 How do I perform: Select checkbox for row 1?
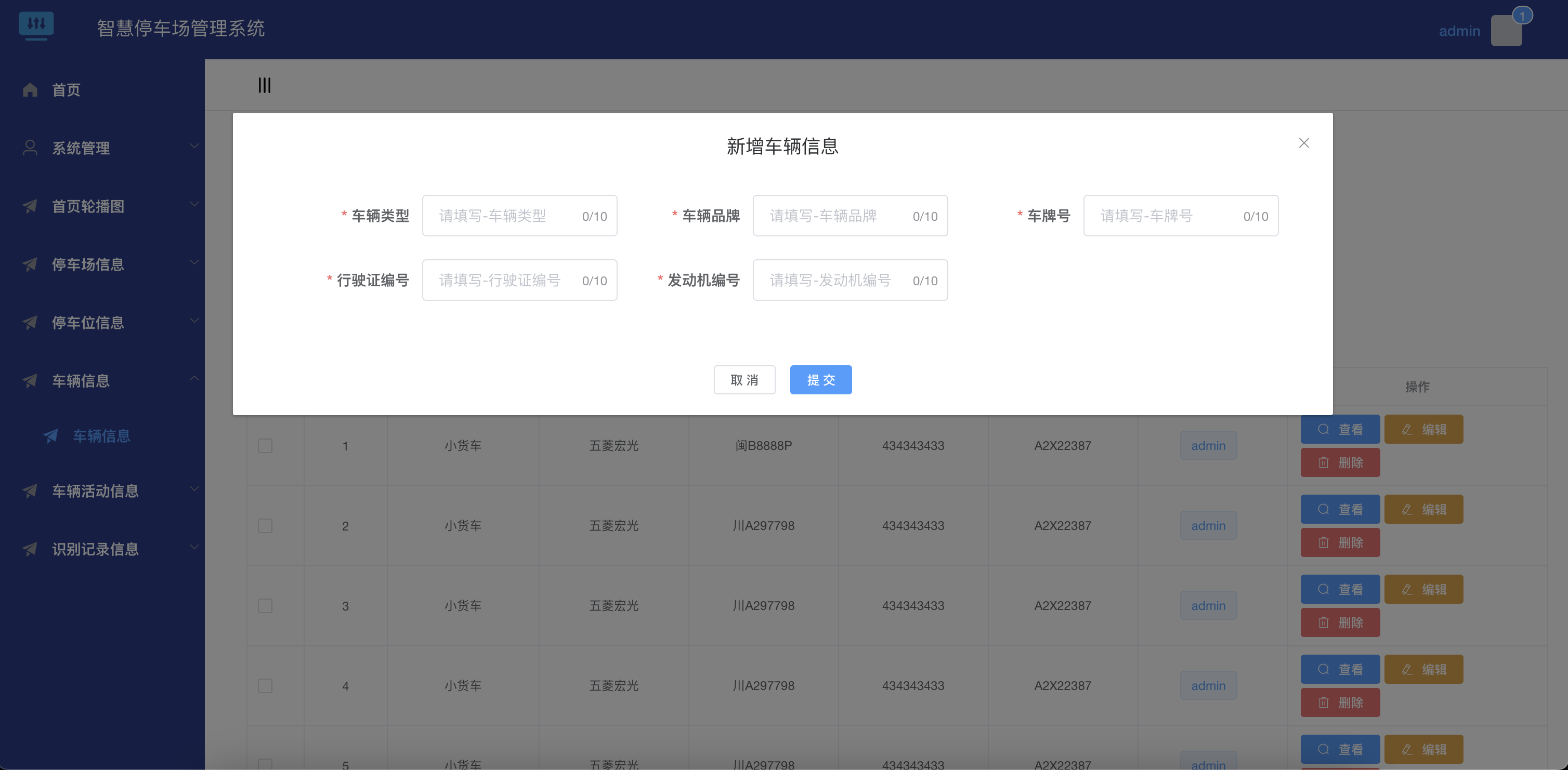(x=265, y=446)
